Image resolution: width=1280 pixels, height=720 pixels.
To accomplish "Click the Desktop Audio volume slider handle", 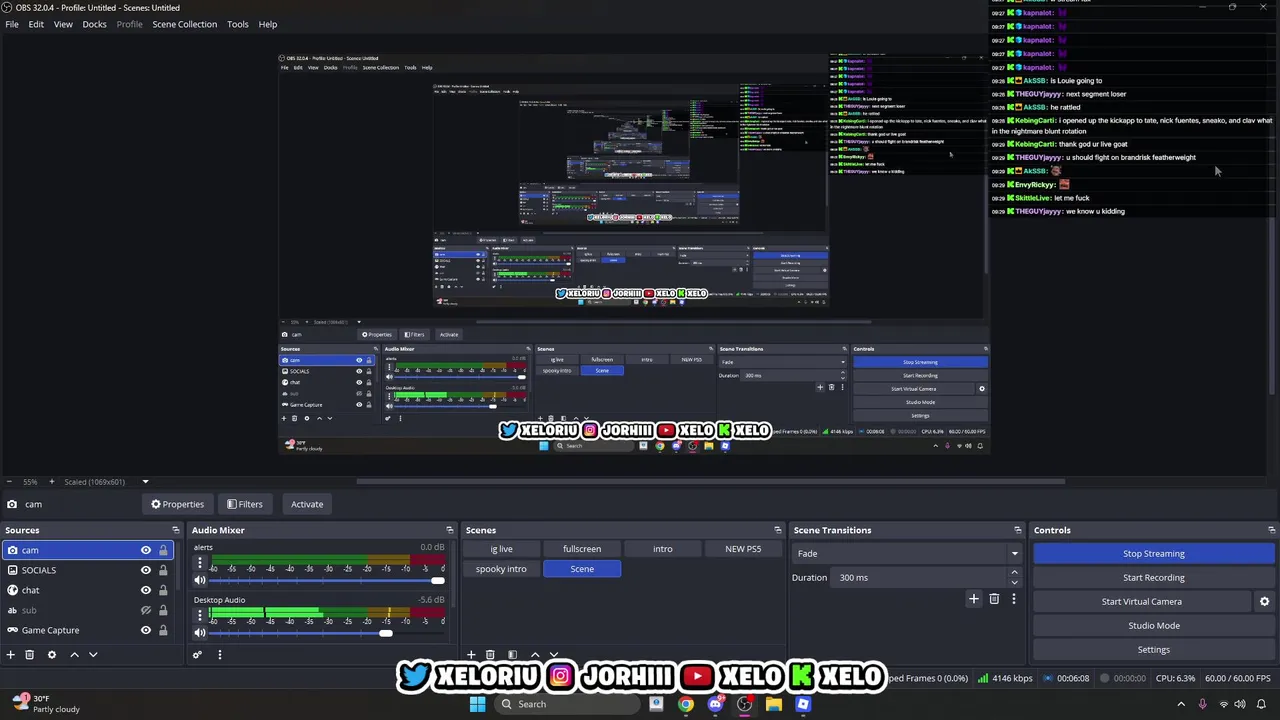I will point(386,632).
